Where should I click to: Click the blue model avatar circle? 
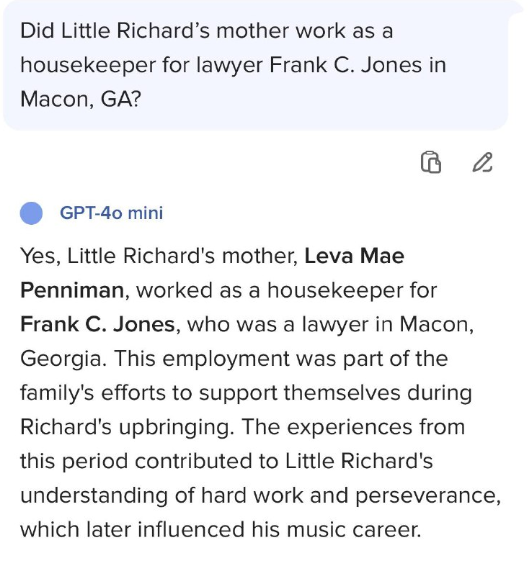pos(31,213)
